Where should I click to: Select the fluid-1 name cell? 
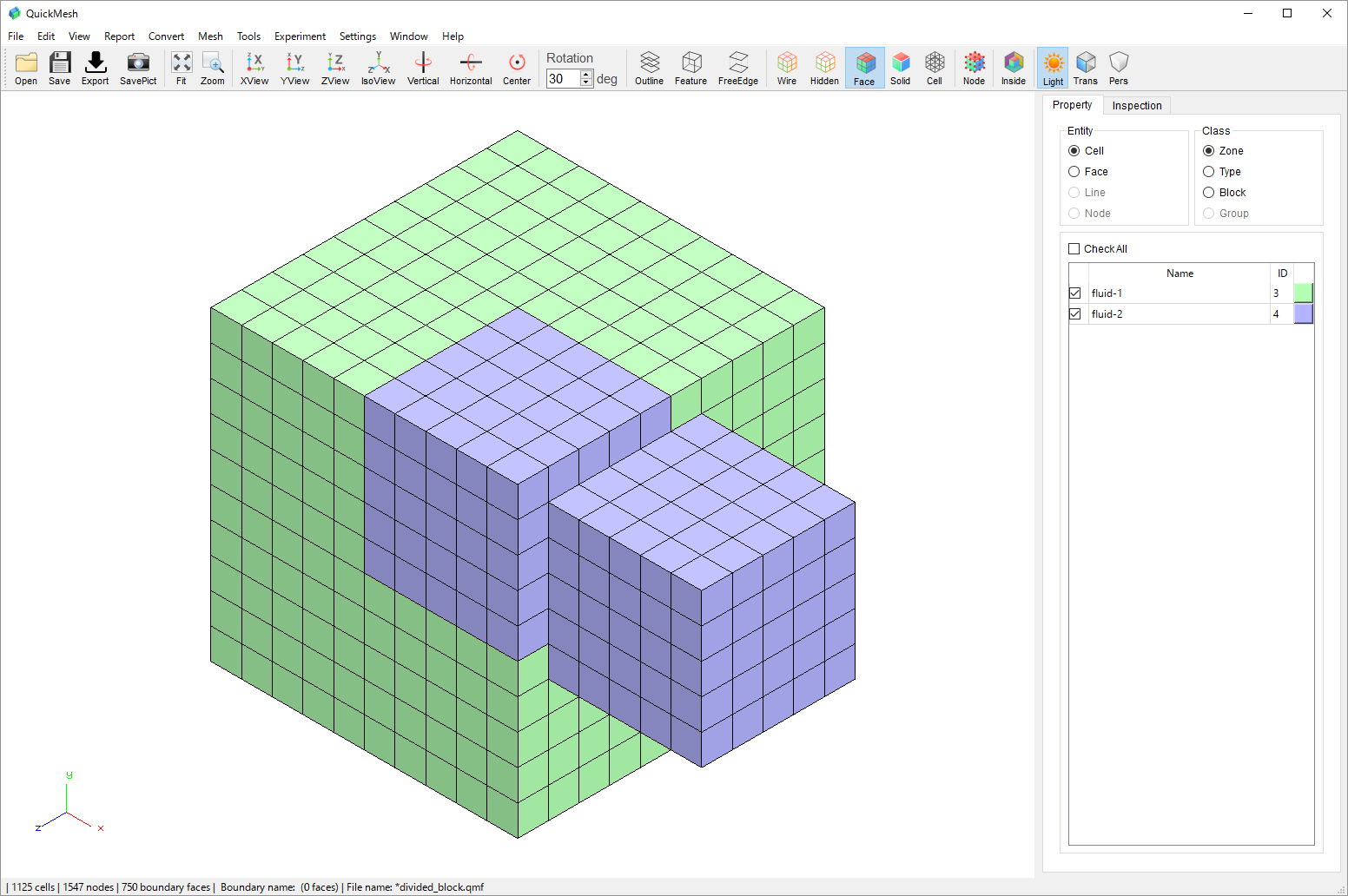[x=1179, y=293]
